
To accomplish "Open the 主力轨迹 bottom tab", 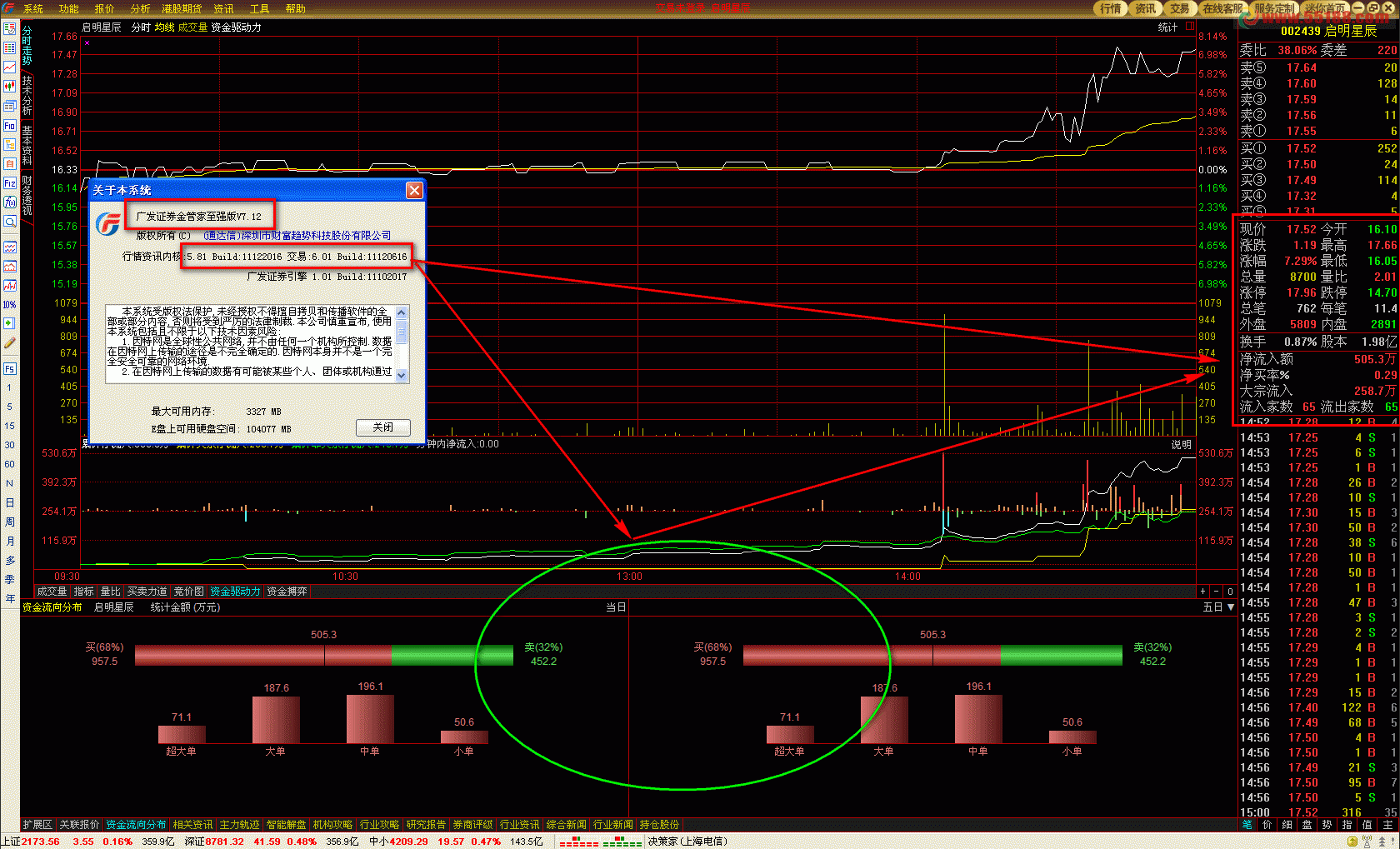I will coord(239,825).
